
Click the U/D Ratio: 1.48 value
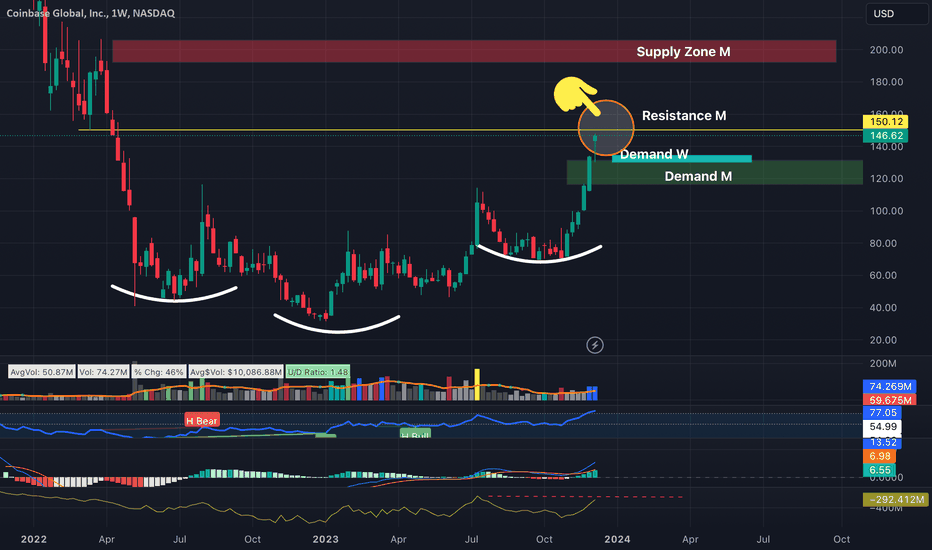(x=318, y=372)
